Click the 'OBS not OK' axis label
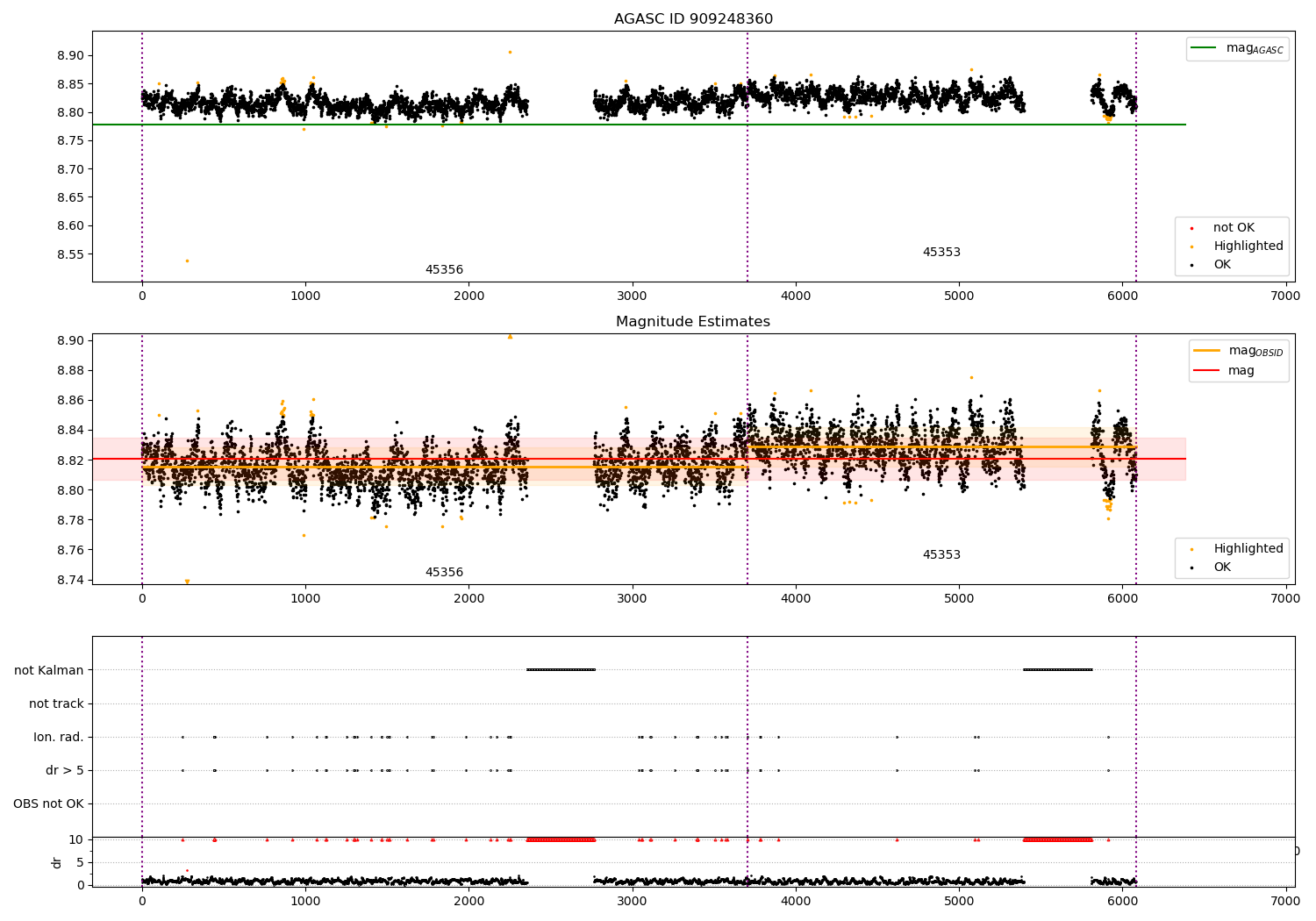The image size is (1316, 921). [x=48, y=803]
